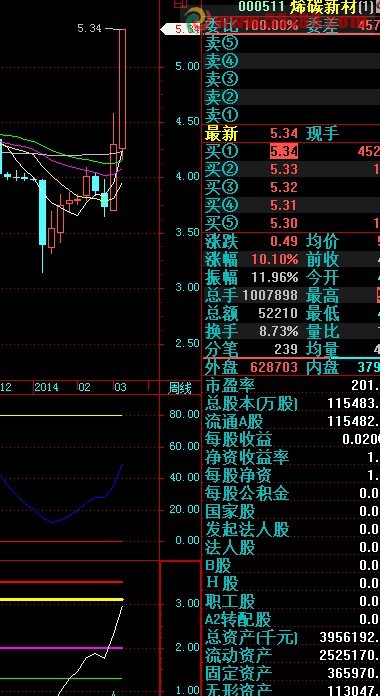Image resolution: width=380 pixels, height=696 pixels.
Task: Click the 总额 value 52210
Action: [278, 313]
